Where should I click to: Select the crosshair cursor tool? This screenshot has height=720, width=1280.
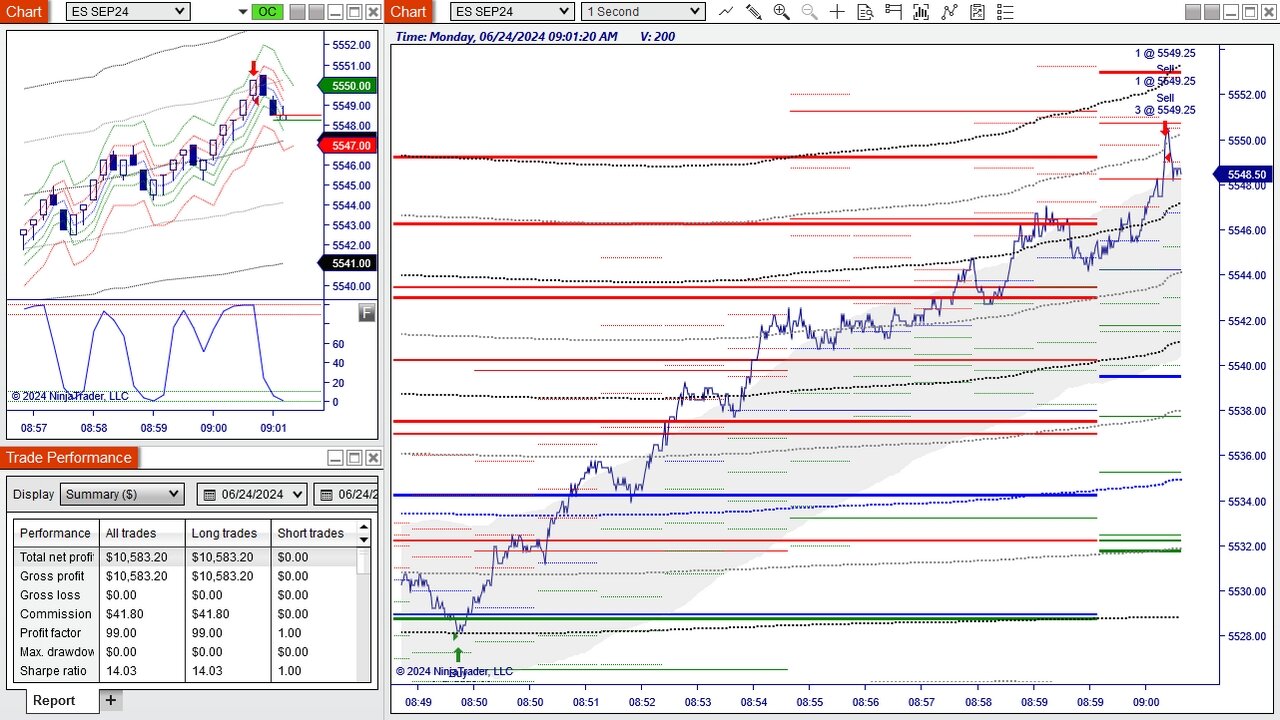(837, 12)
